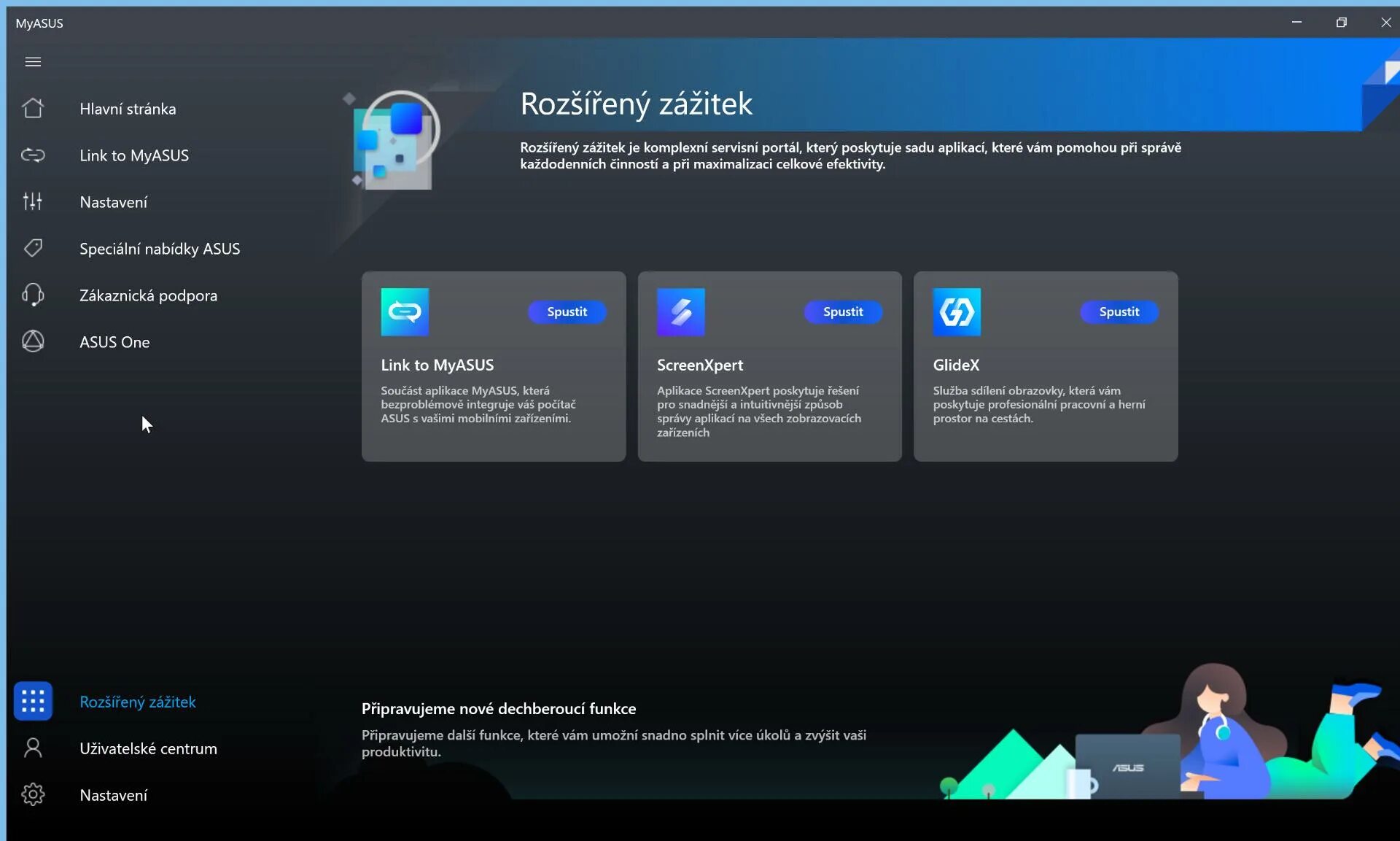Click the Rozšířený zážitek header illustration
The height and width of the screenshot is (841, 1400).
[392, 140]
